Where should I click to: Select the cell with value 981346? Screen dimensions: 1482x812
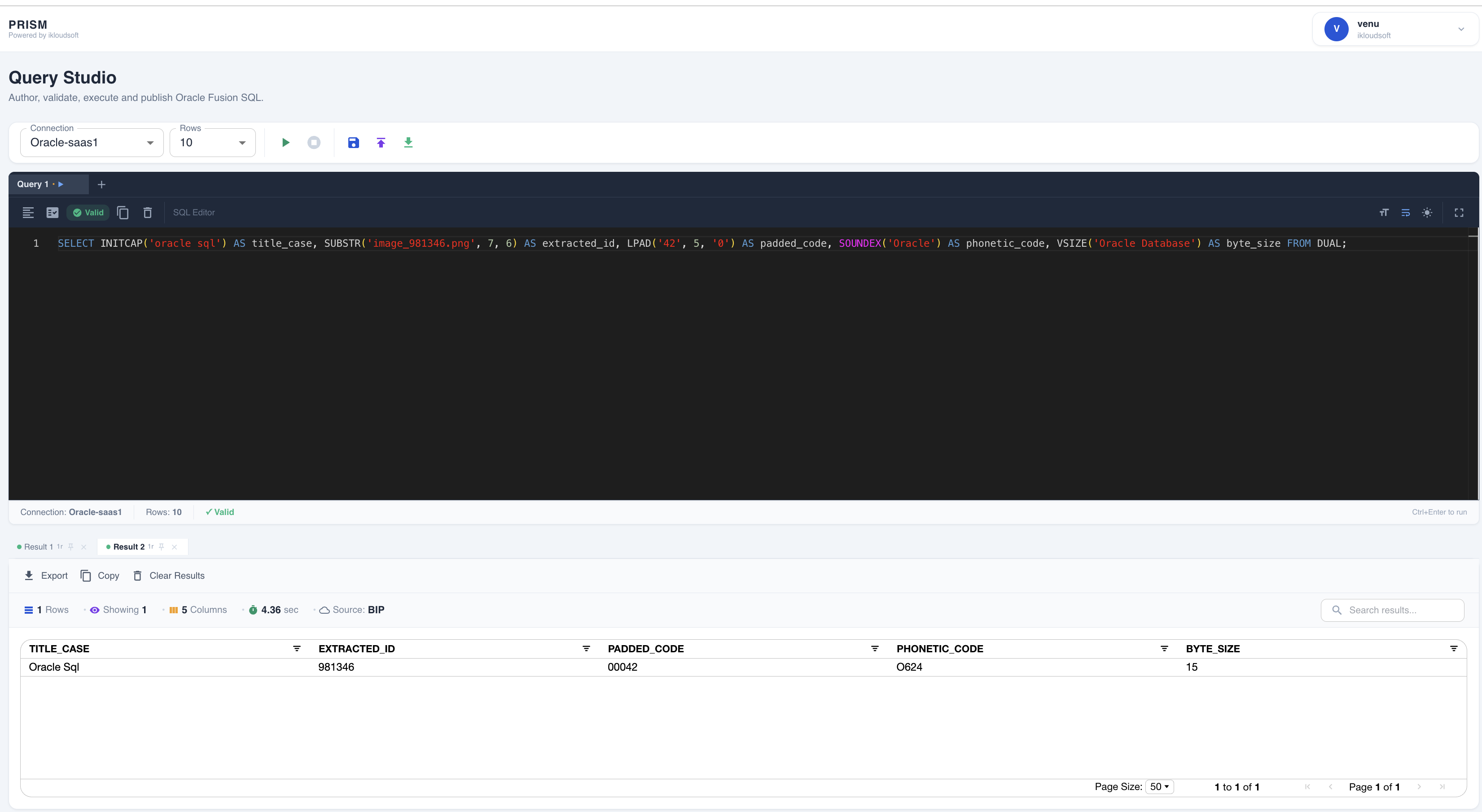pos(455,667)
